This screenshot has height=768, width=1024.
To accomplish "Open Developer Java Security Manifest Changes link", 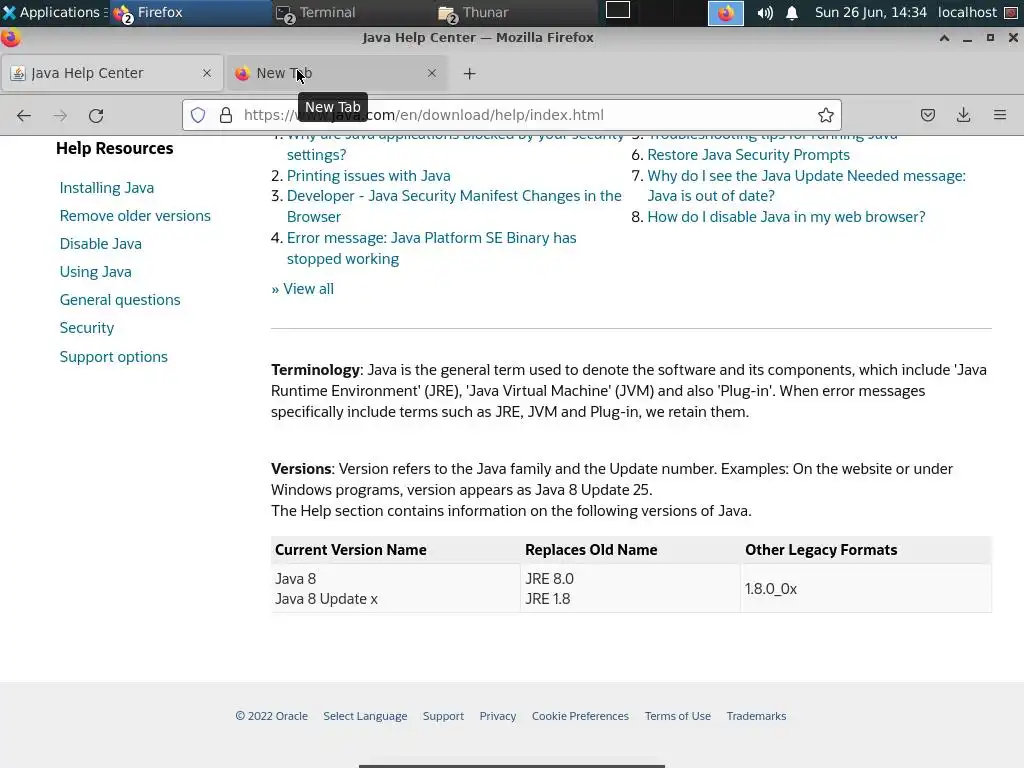I will pos(454,206).
